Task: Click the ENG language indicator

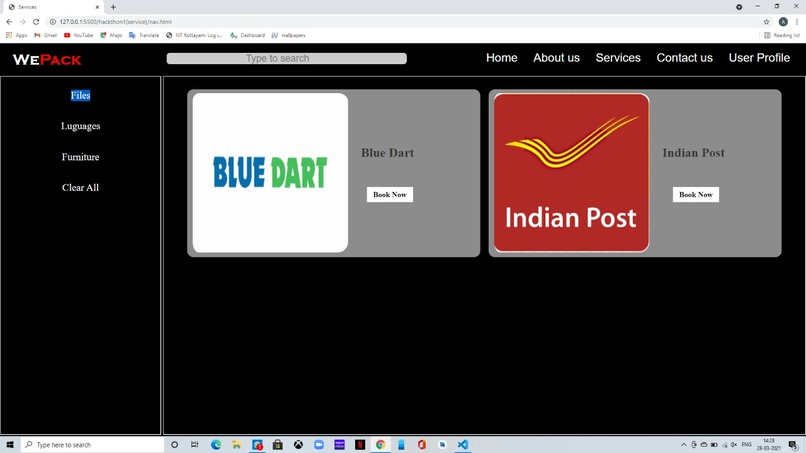Action: pos(746,444)
